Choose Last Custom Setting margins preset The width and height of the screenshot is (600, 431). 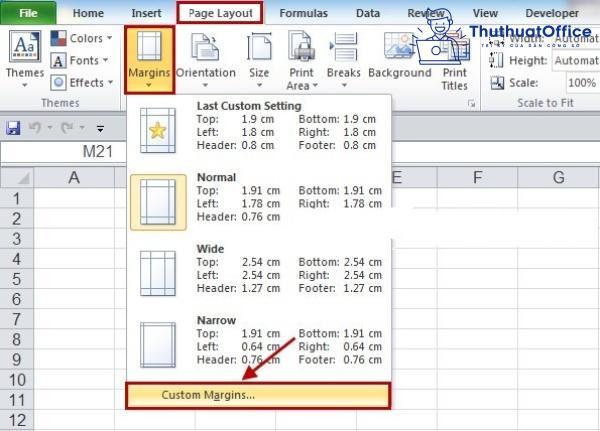click(259, 130)
